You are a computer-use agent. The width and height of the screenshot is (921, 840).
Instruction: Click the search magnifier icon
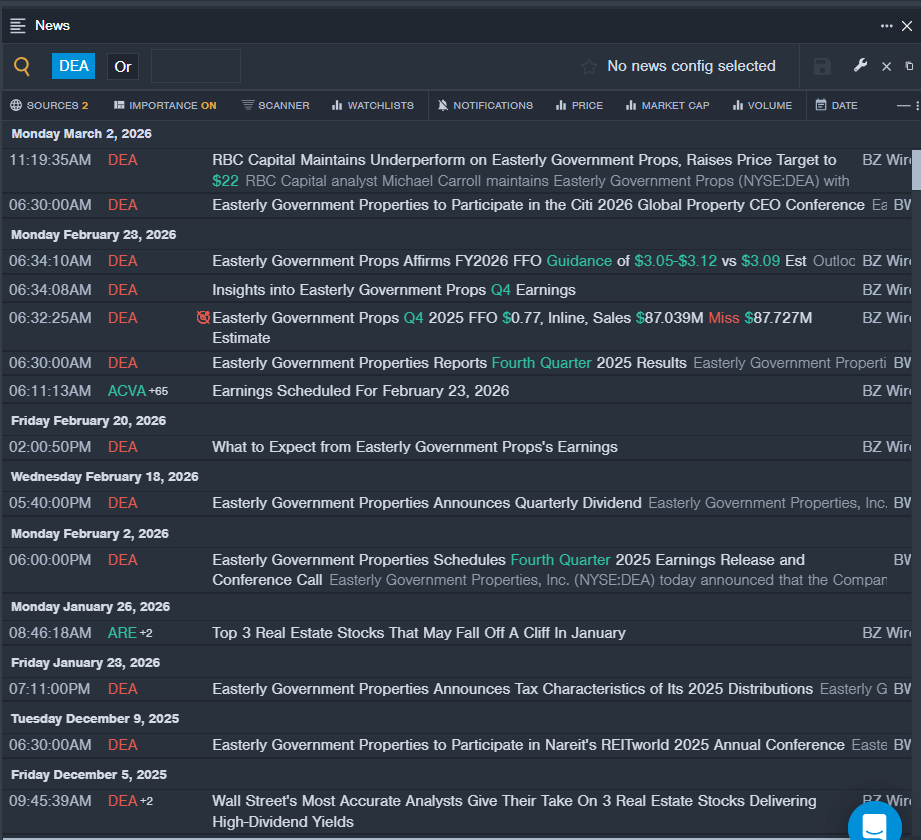(22, 67)
